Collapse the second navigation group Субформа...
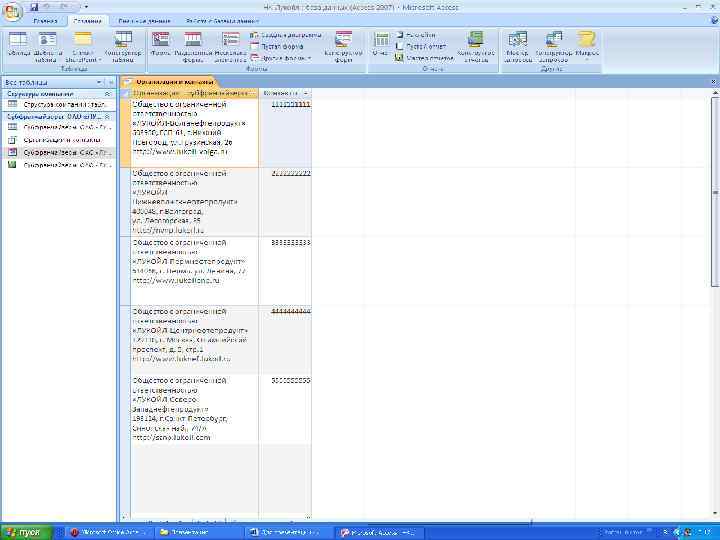Viewport: 720px width, 540px height. pyautogui.click(x=108, y=117)
